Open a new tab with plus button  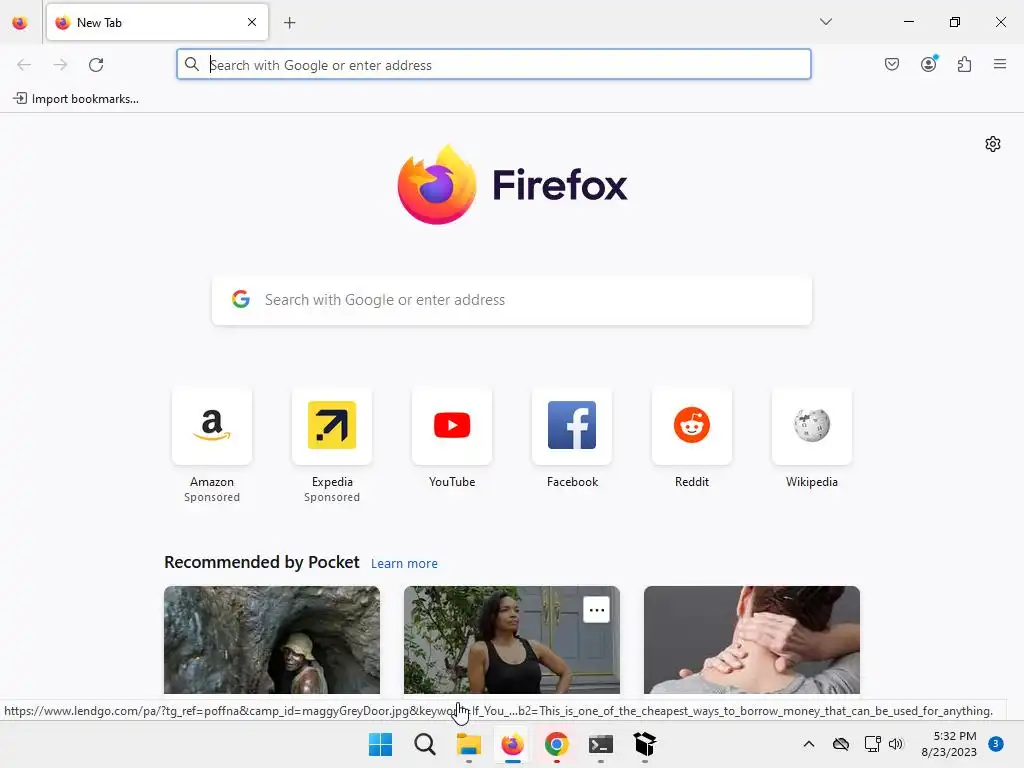(290, 23)
